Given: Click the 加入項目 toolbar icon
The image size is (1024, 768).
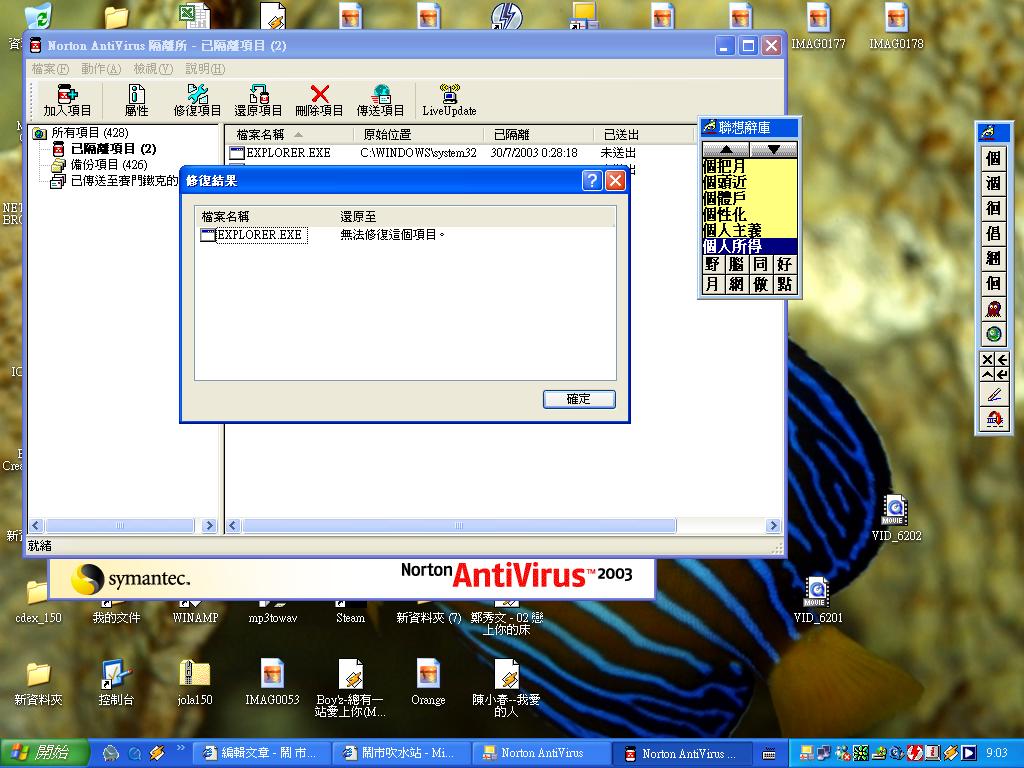Looking at the screenshot, I should coord(67,101).
